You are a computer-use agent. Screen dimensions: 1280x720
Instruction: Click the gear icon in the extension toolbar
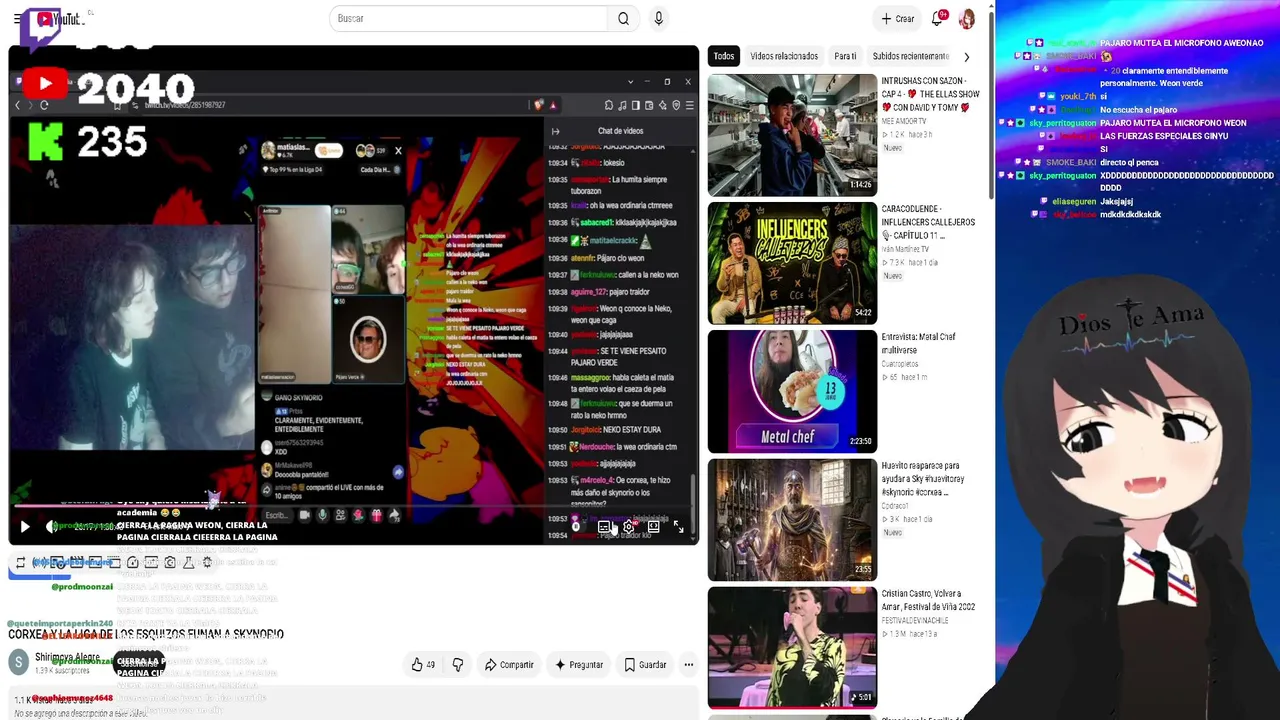click(x=207, y=563)
